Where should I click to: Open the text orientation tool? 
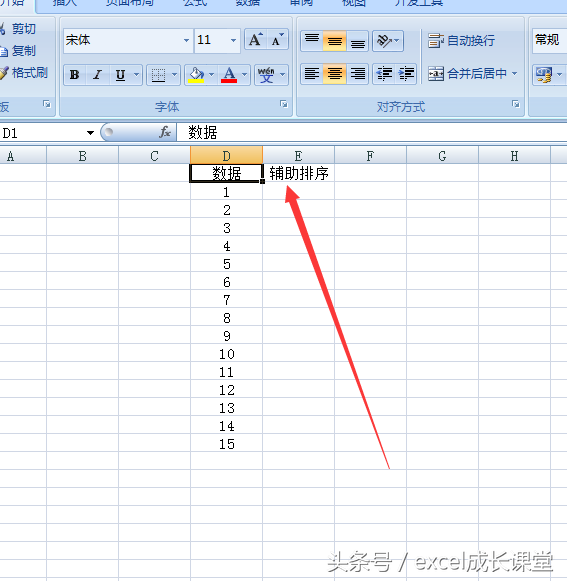pyautogui.click(x=384, y=40)
